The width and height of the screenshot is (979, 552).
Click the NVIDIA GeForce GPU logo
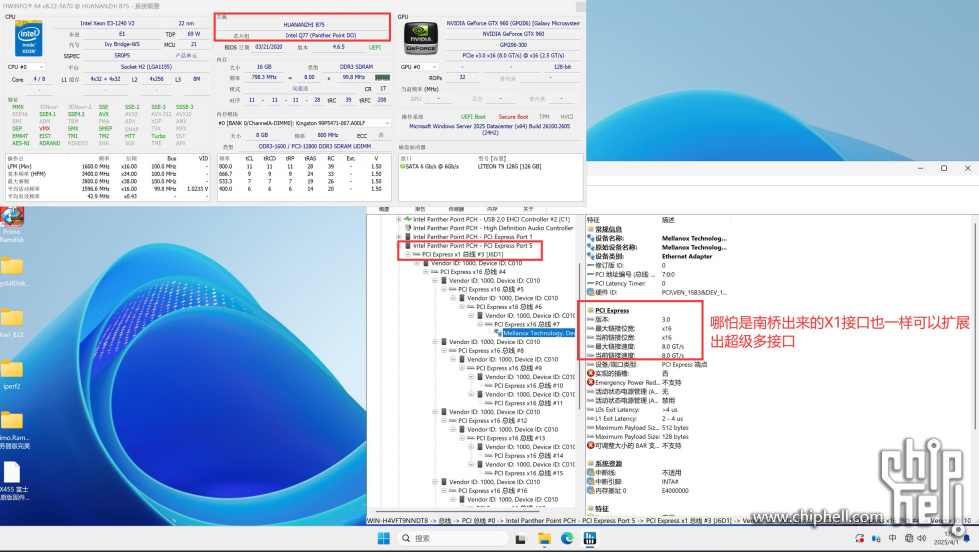[421, 37]
